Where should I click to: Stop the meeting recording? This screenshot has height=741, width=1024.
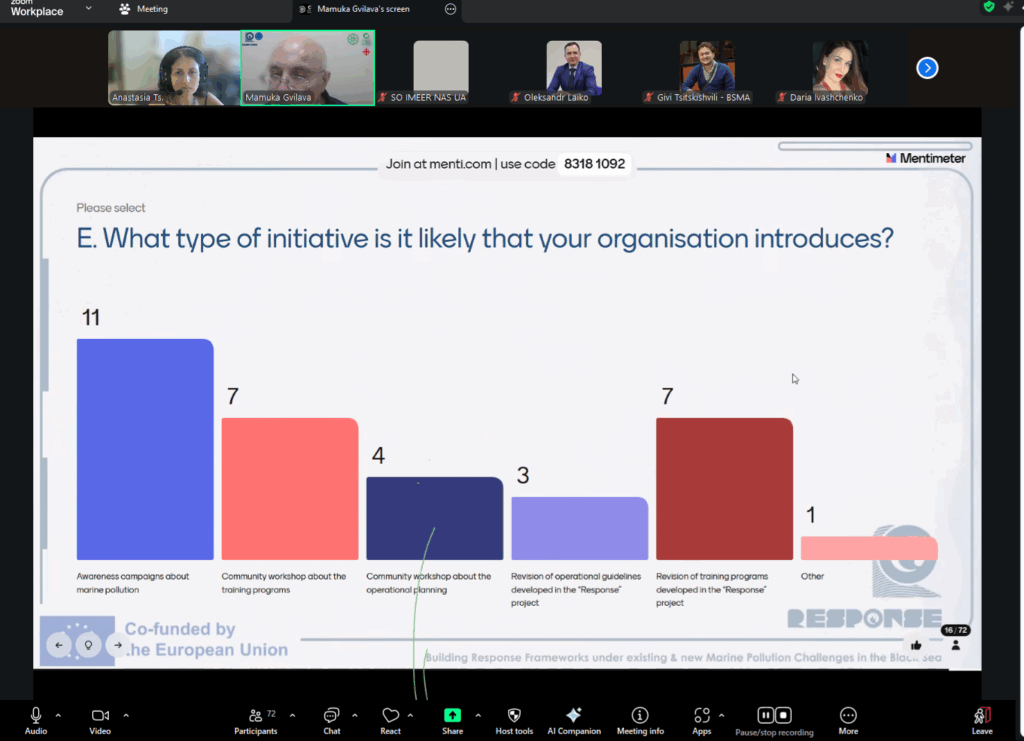[784, 715]
